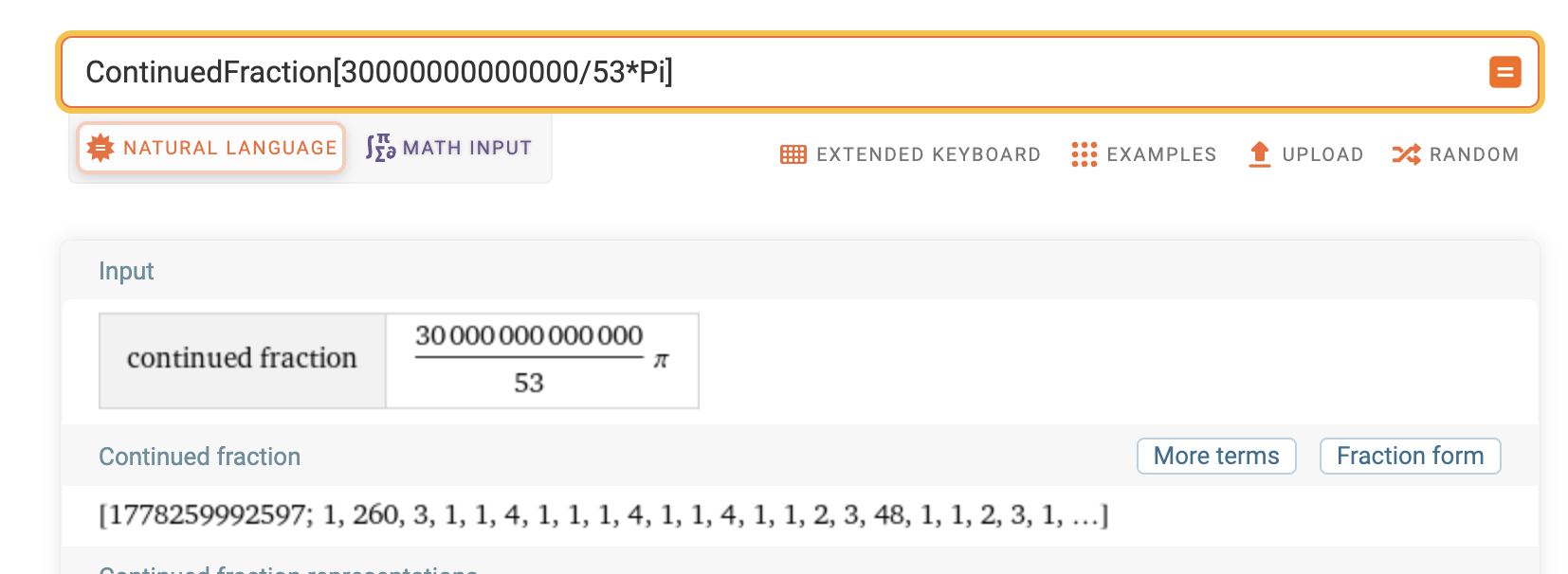Select Natural Language input mode
Viewport: 1568px width, 574px height.
point(211,148)
